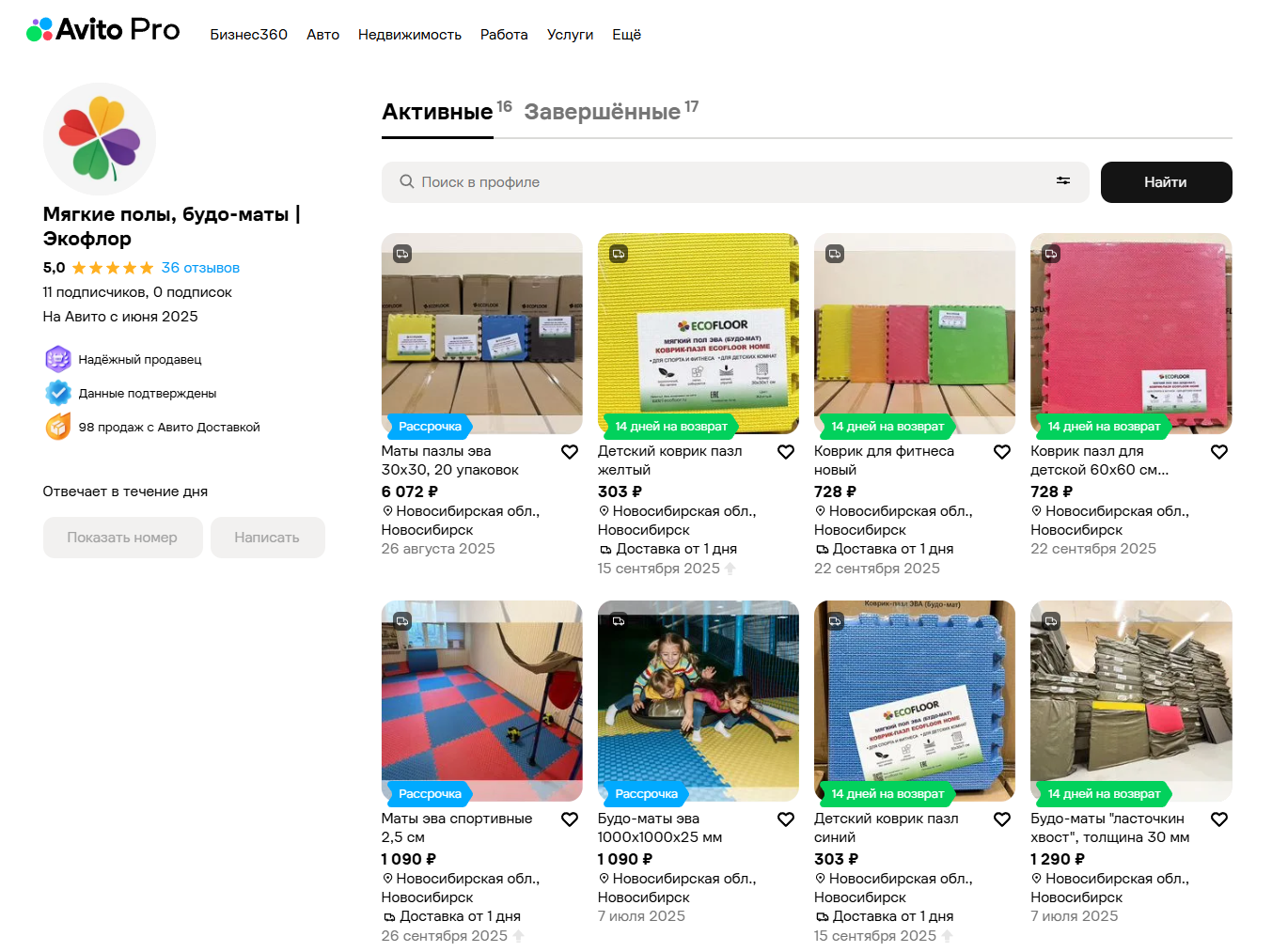This screenshot has width=1272, height=952.
Task: Click the seller's flower avatar logo
Action: point(100,139)
